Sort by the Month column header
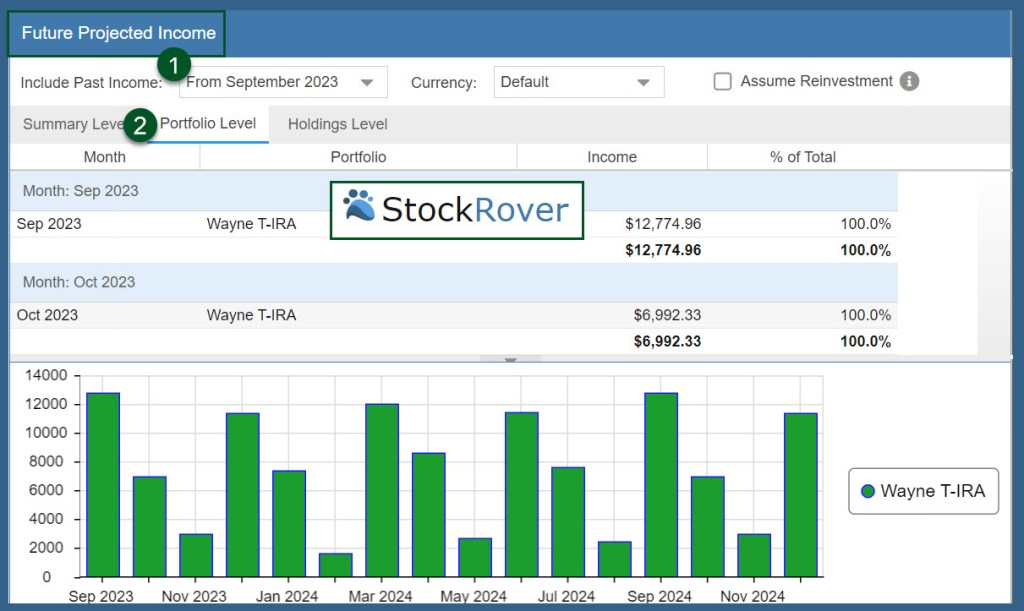Screen dimensions: 1024x611 [x=104, y=157]
